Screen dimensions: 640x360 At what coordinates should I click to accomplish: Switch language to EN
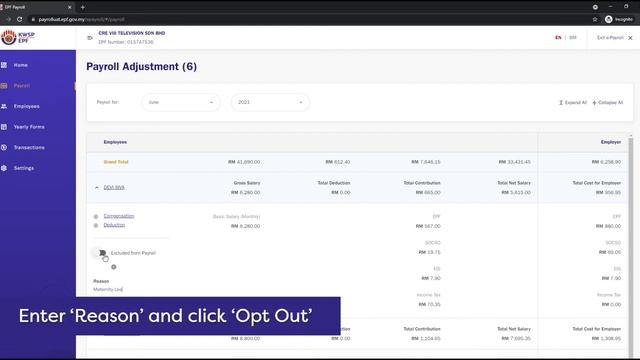(558, 38)
